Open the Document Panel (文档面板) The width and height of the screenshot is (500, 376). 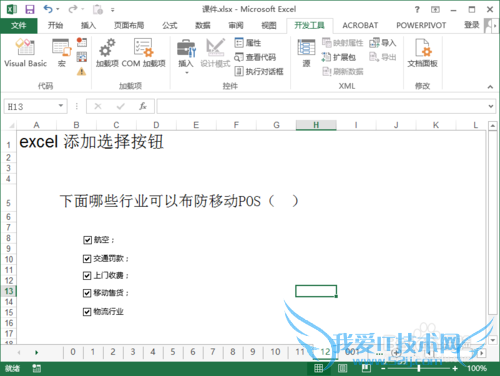click(x=422, y=53)
